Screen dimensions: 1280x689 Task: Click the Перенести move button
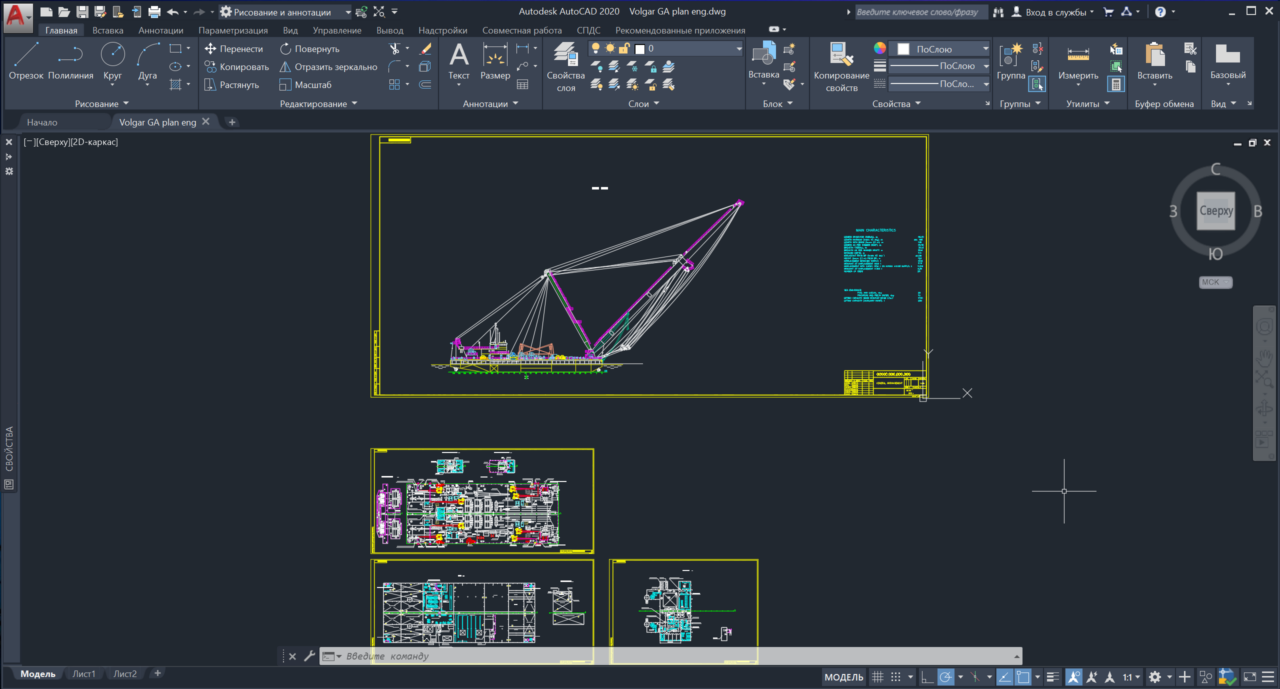click(x=233, y=48)
